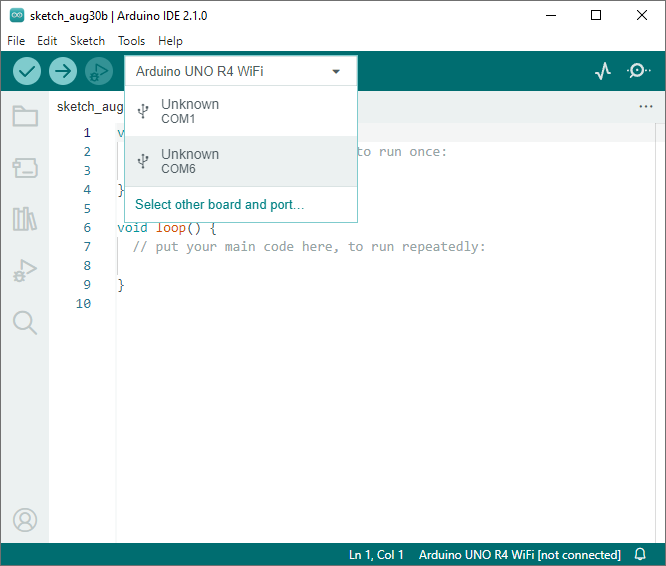Click the void loop() code line
Image resolution: width=666 pixels, height=566 pixels.
(x=167, y=228)
